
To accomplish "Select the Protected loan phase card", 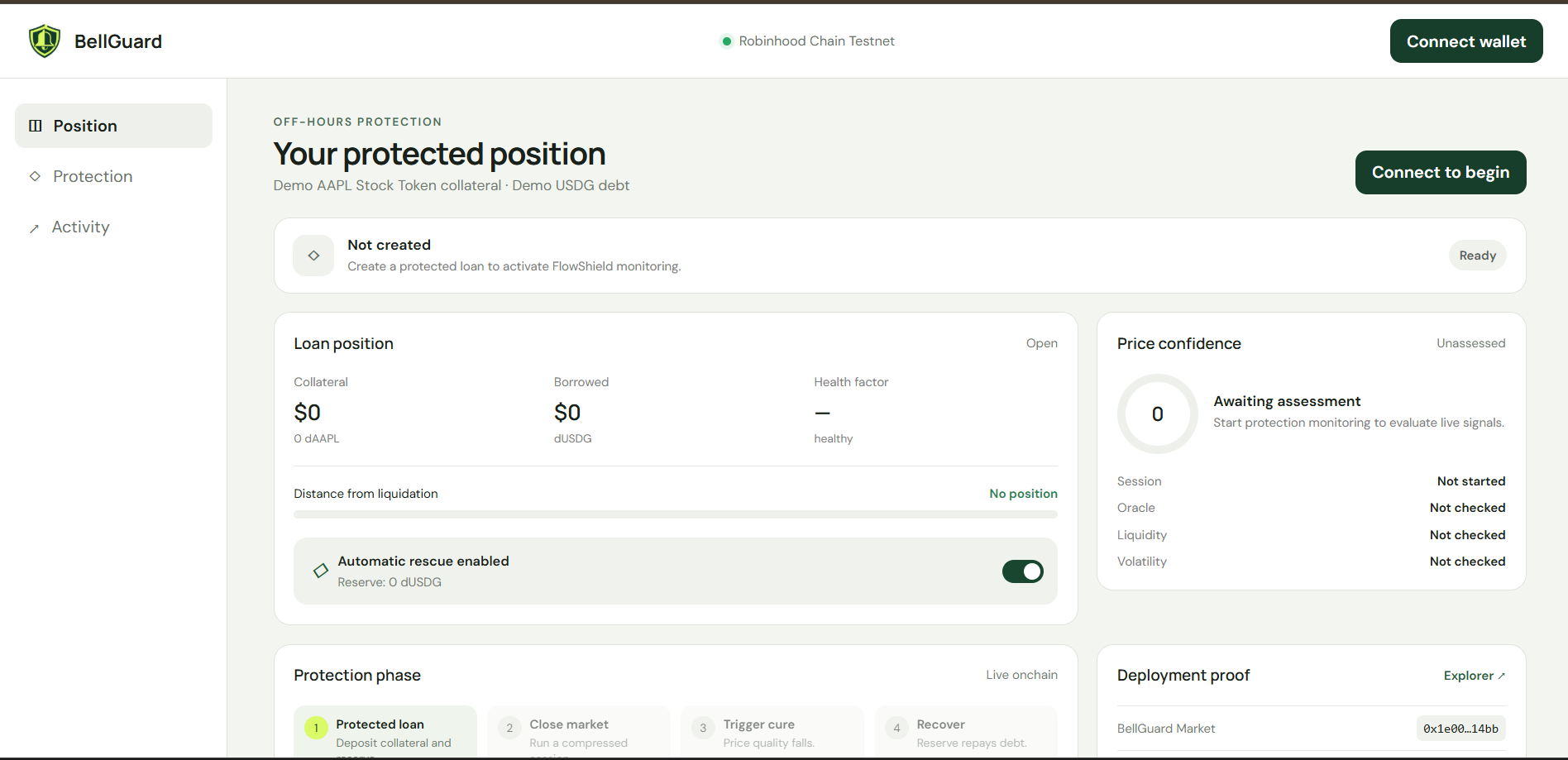I will (x=385, y=732).
